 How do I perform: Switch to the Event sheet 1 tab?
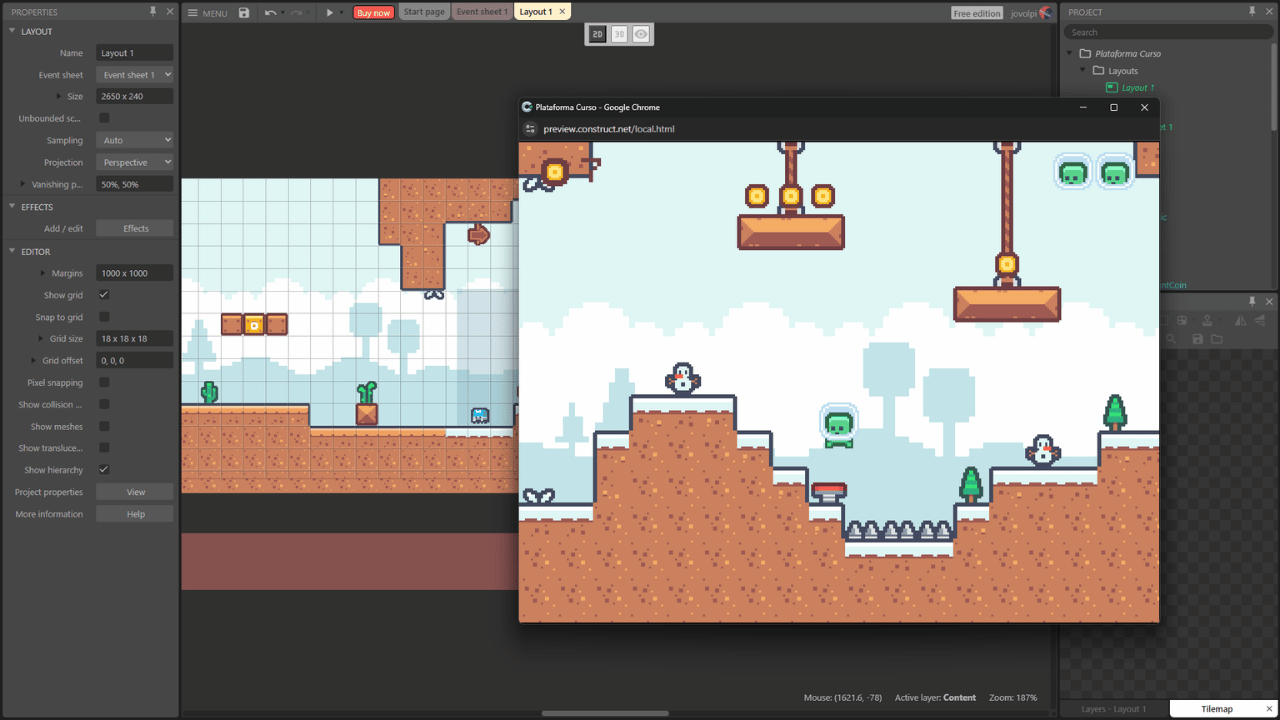point(482,12)
